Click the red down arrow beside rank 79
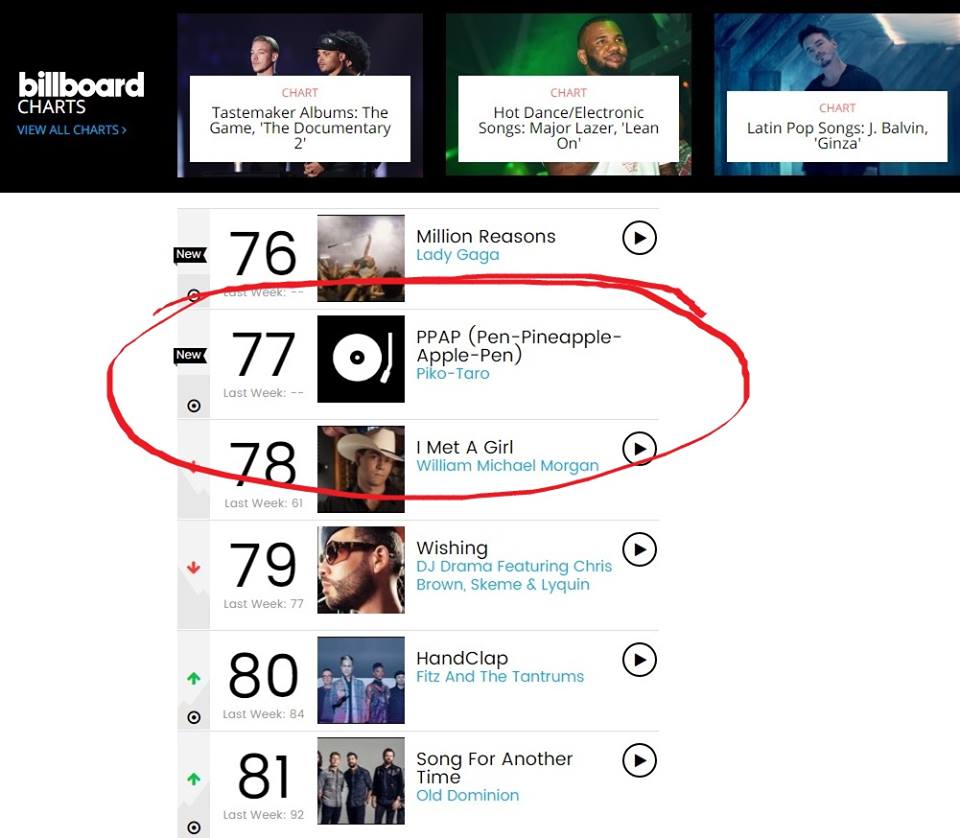Screen dimensions: 960x838 pyautogui.click(x=193, y=567)
